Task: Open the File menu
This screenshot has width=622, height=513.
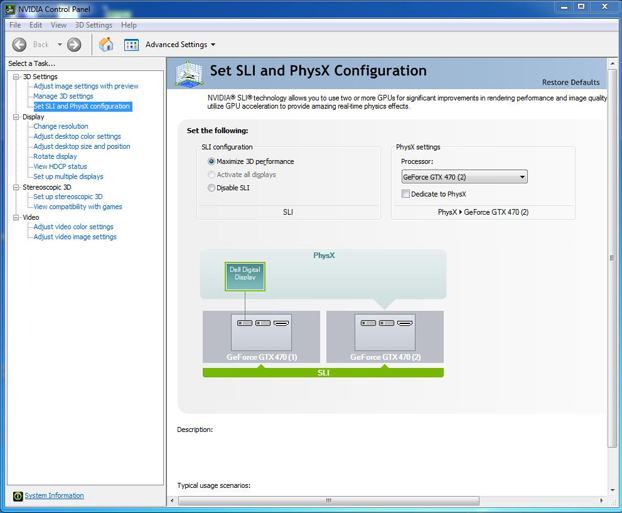Action: (15, 25)
